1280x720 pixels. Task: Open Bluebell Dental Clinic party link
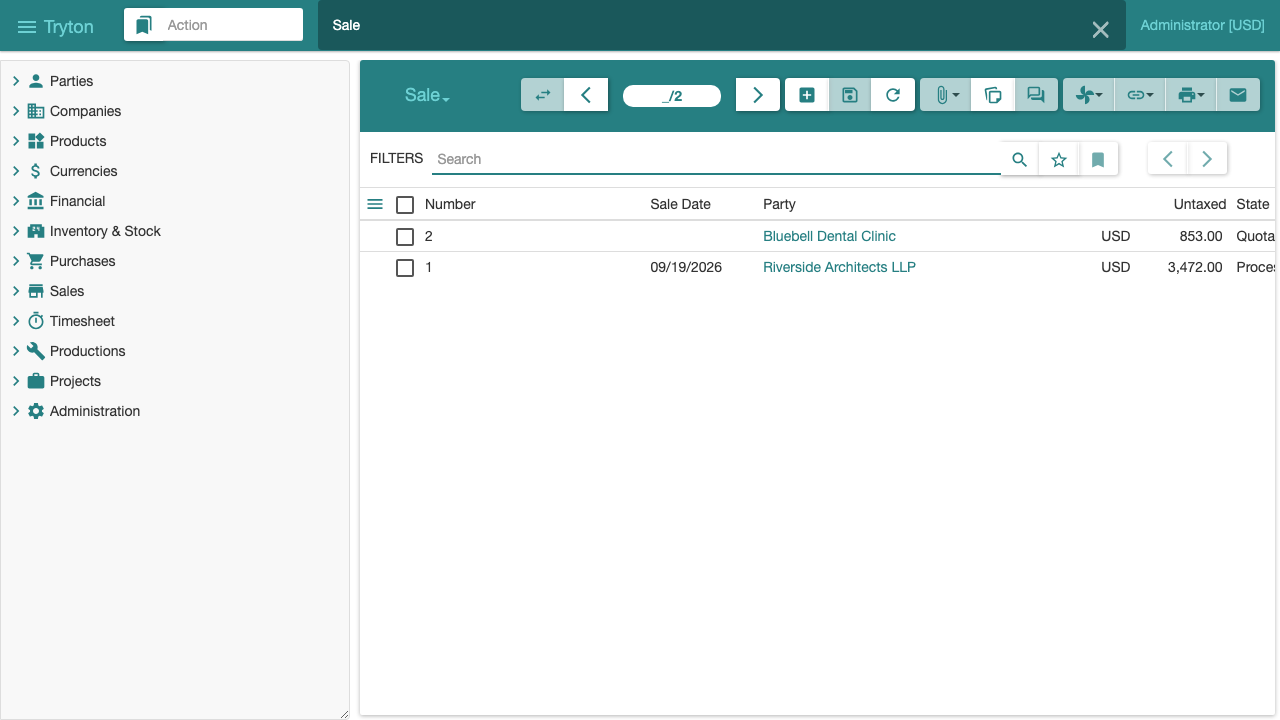tap(829, 236)
